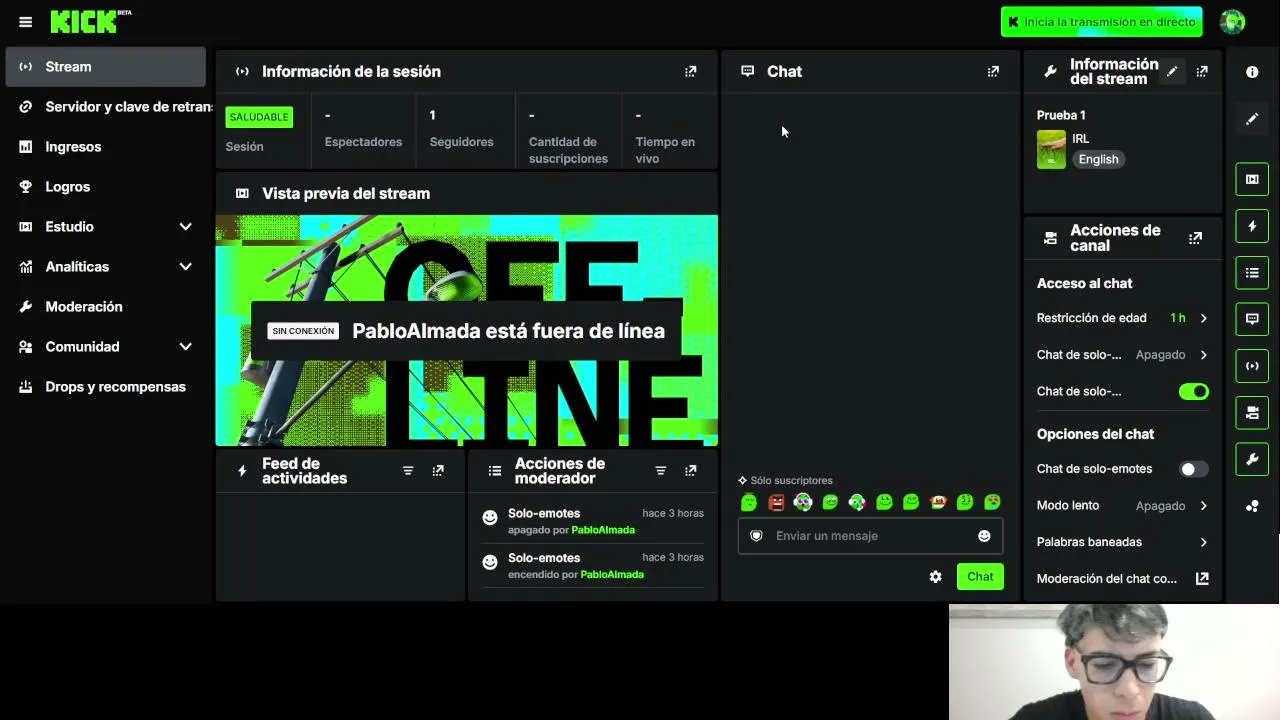Open Modo lento options chevron
This screenshot has width=1280, height=720.
pos(1203,506)
